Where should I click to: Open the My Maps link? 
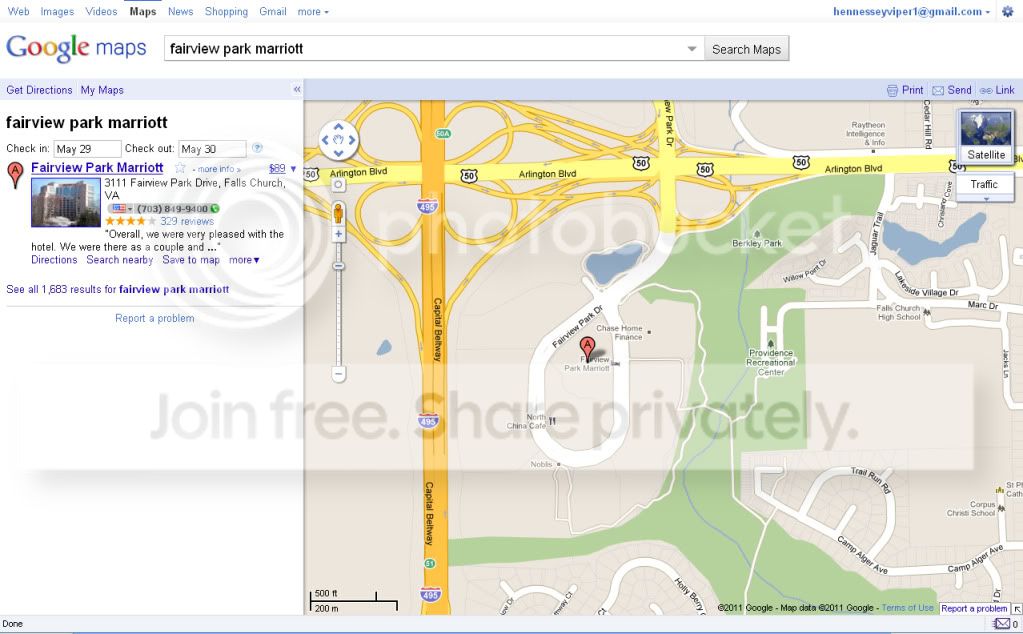pyautogui.click(x=102, y=90)
